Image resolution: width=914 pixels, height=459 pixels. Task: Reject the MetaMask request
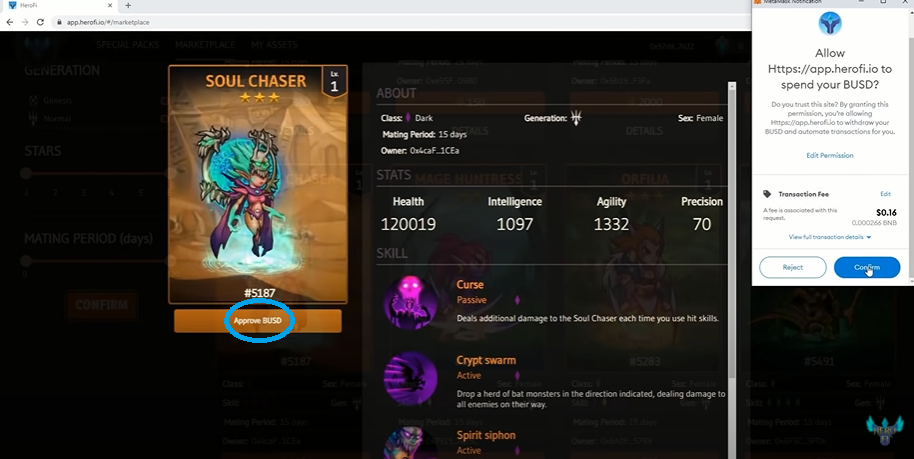(x=793, y=267)
